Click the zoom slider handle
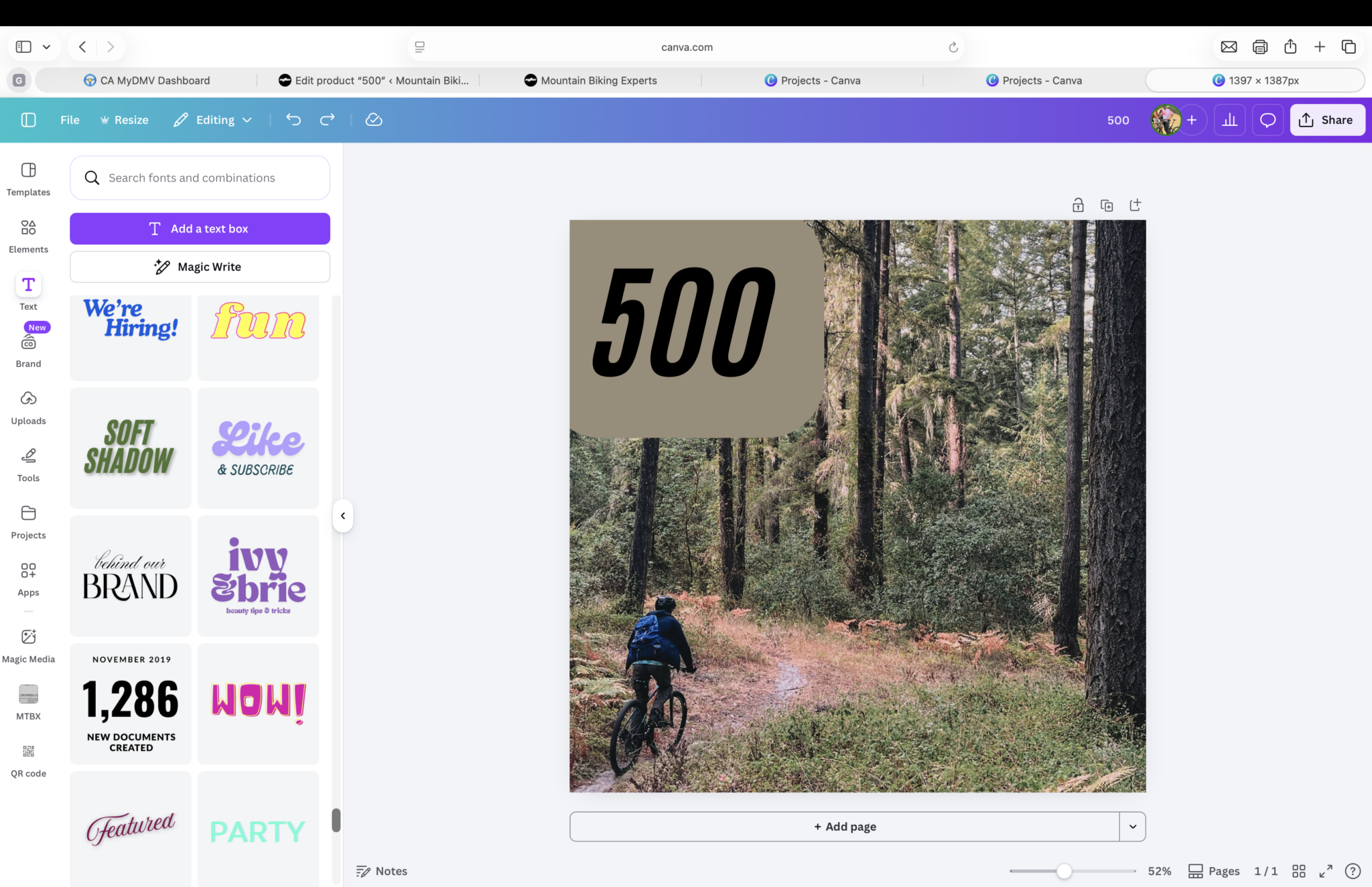The image size is (1372, 887). (x=1064, y=871)
